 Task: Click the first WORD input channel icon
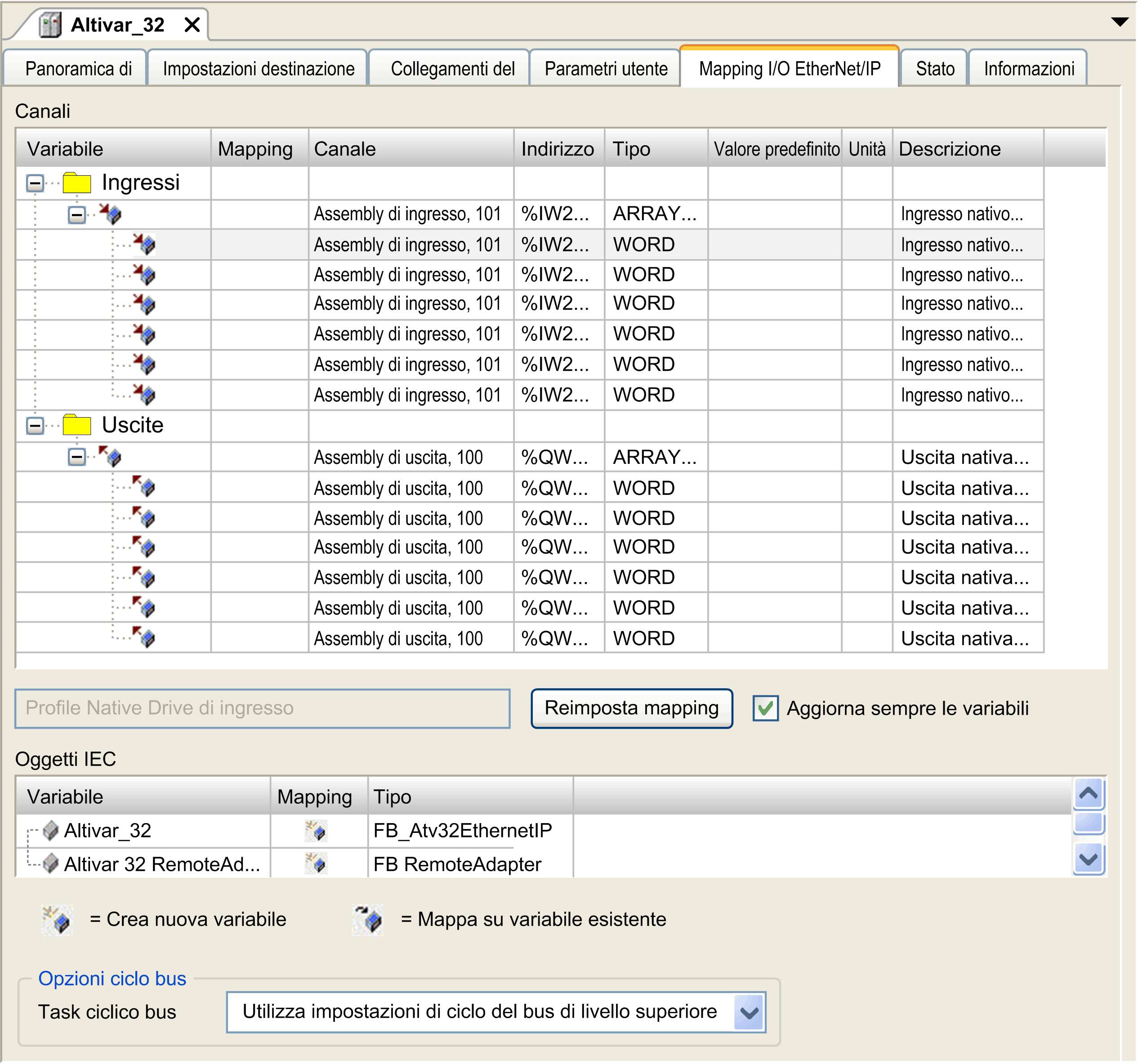144,245
